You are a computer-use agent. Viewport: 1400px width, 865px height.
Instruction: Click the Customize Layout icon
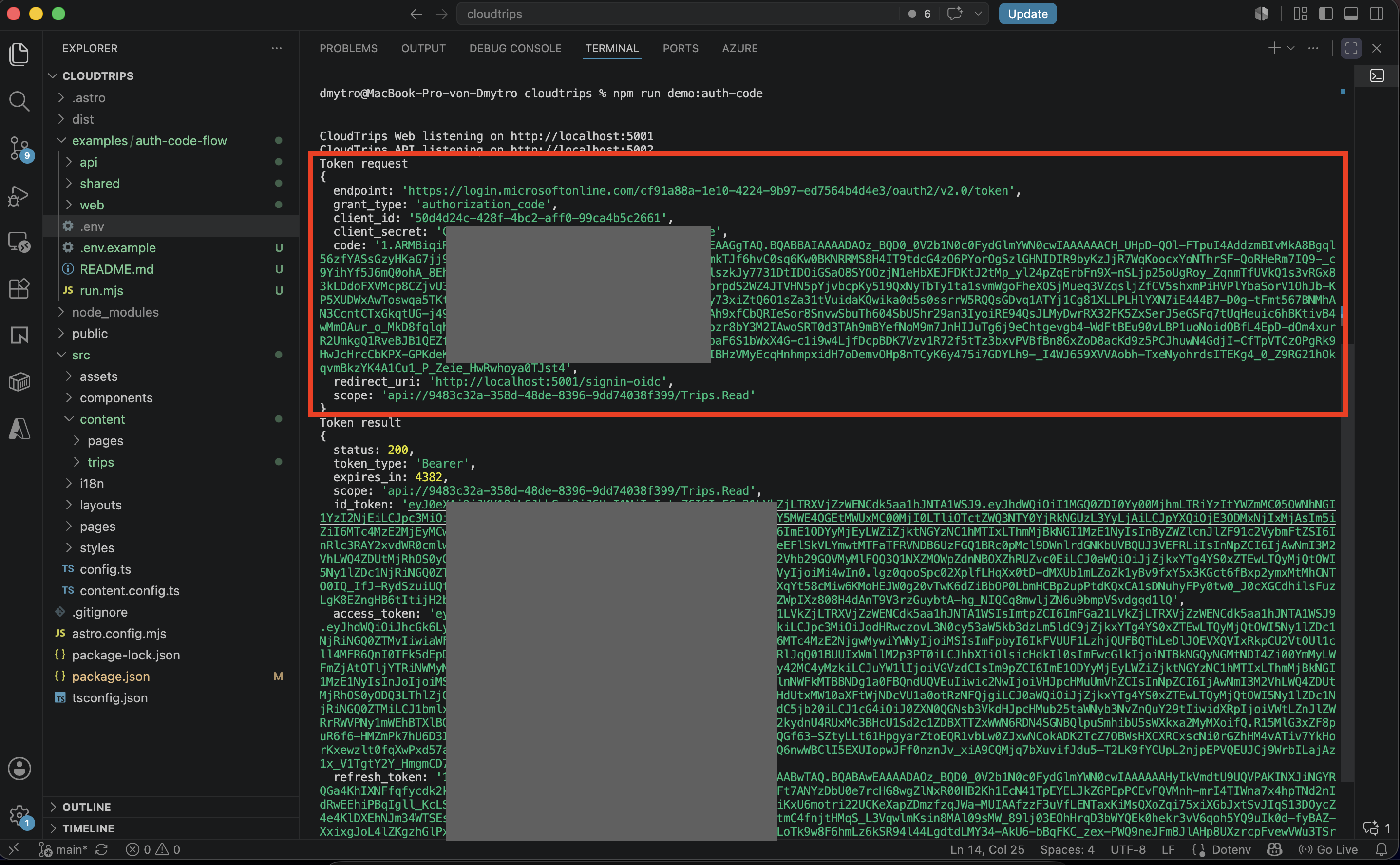tap(1301, 14)
